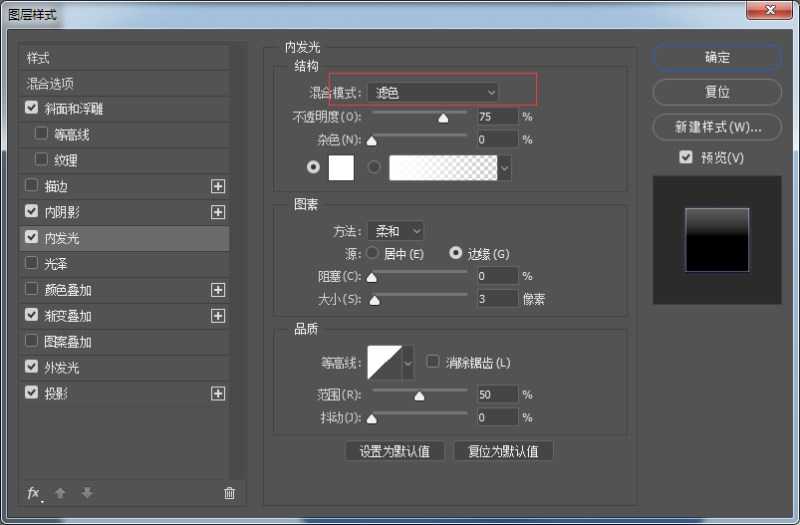Expand the 等高线 contour picker arrow
This screenshot has height=525, width=800.
click(408, 362)
